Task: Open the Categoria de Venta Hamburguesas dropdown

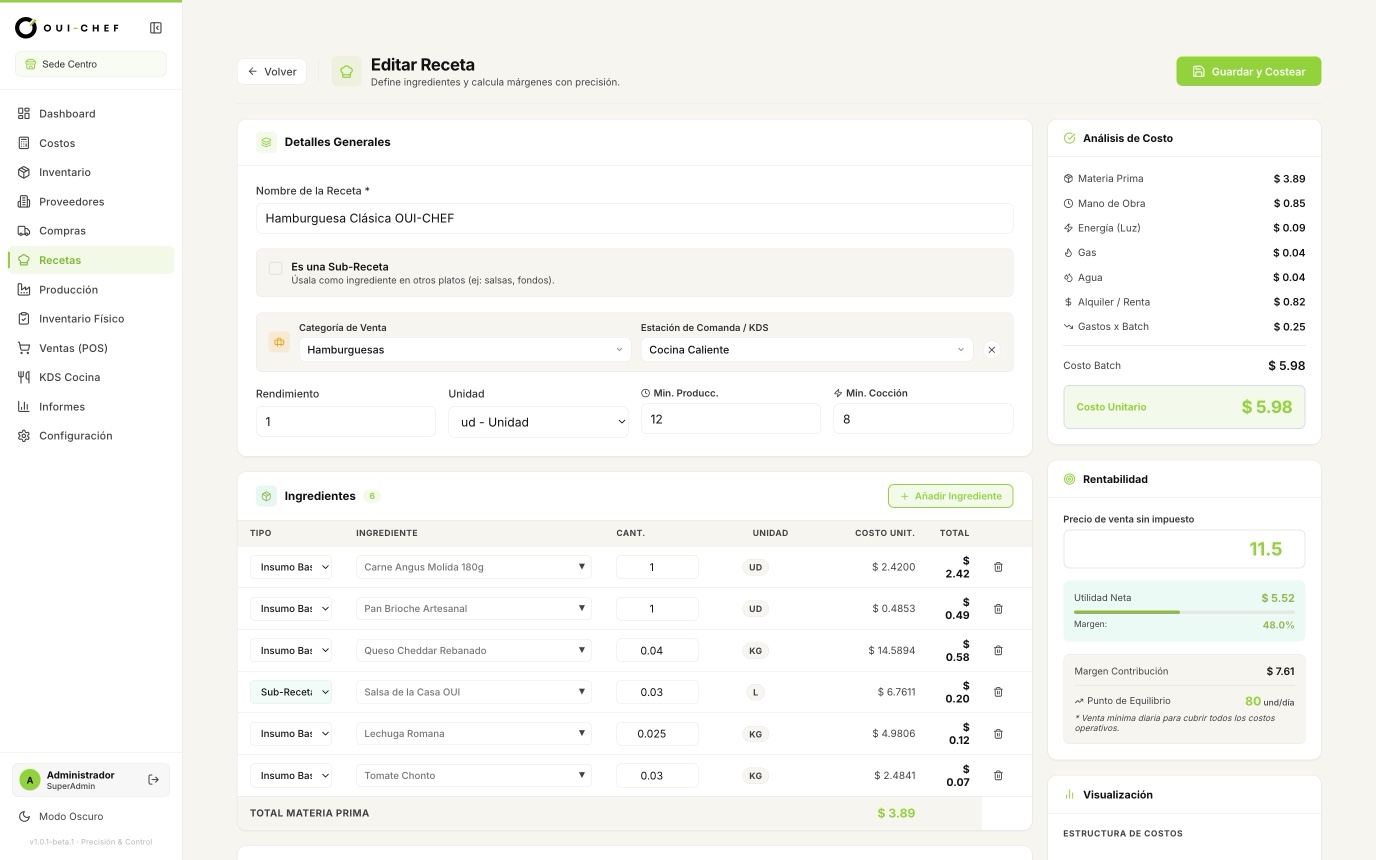Action: 464,350
